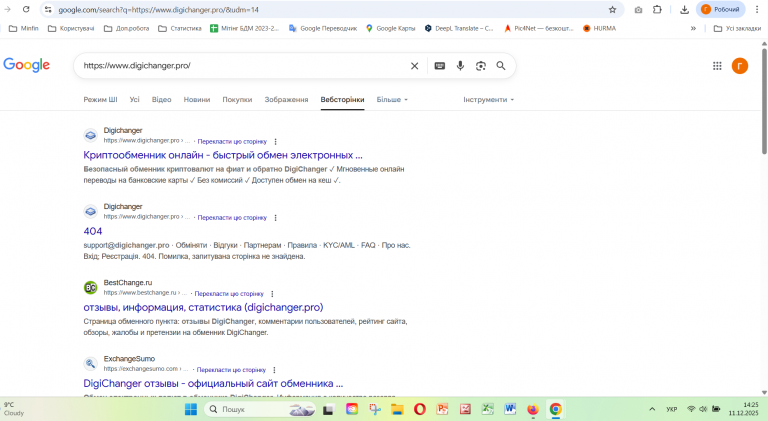The height and width of the screenshot is (421, 768).
Task: Open the on-screen keyboard input tool
Action: pyautogui.click(x=440, y=66)
